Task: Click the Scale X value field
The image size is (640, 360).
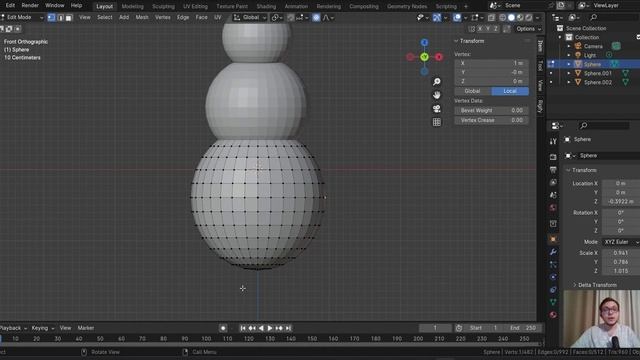Action: 621,253
